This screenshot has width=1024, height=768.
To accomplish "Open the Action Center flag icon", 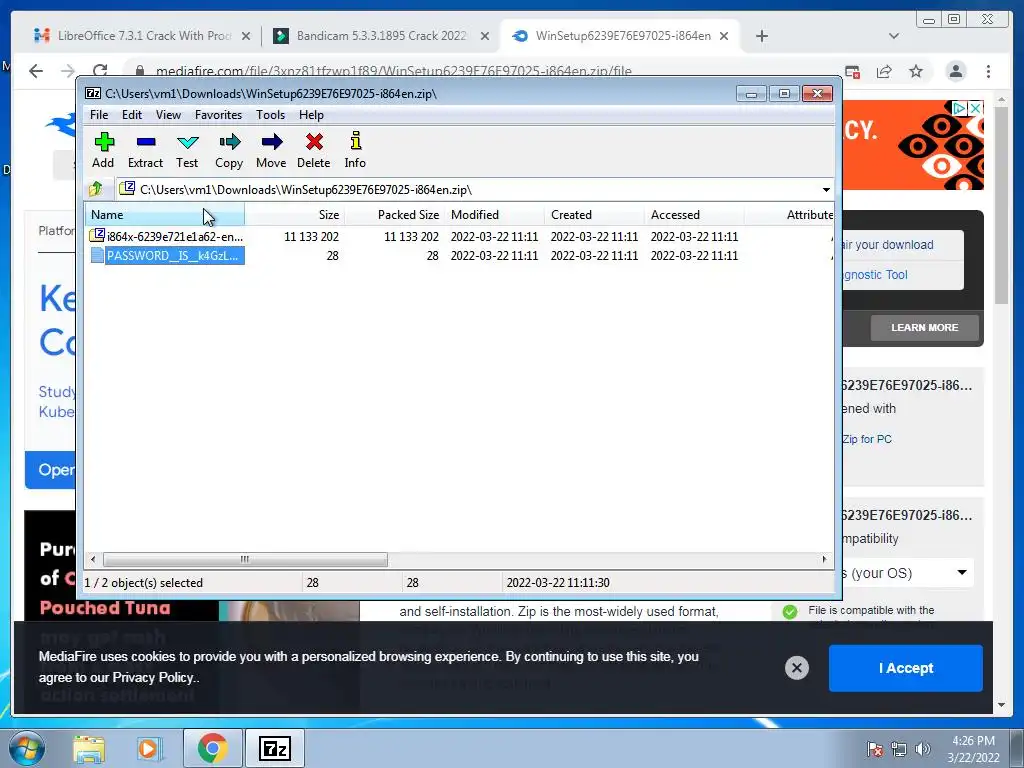I will tap(874, 749).
